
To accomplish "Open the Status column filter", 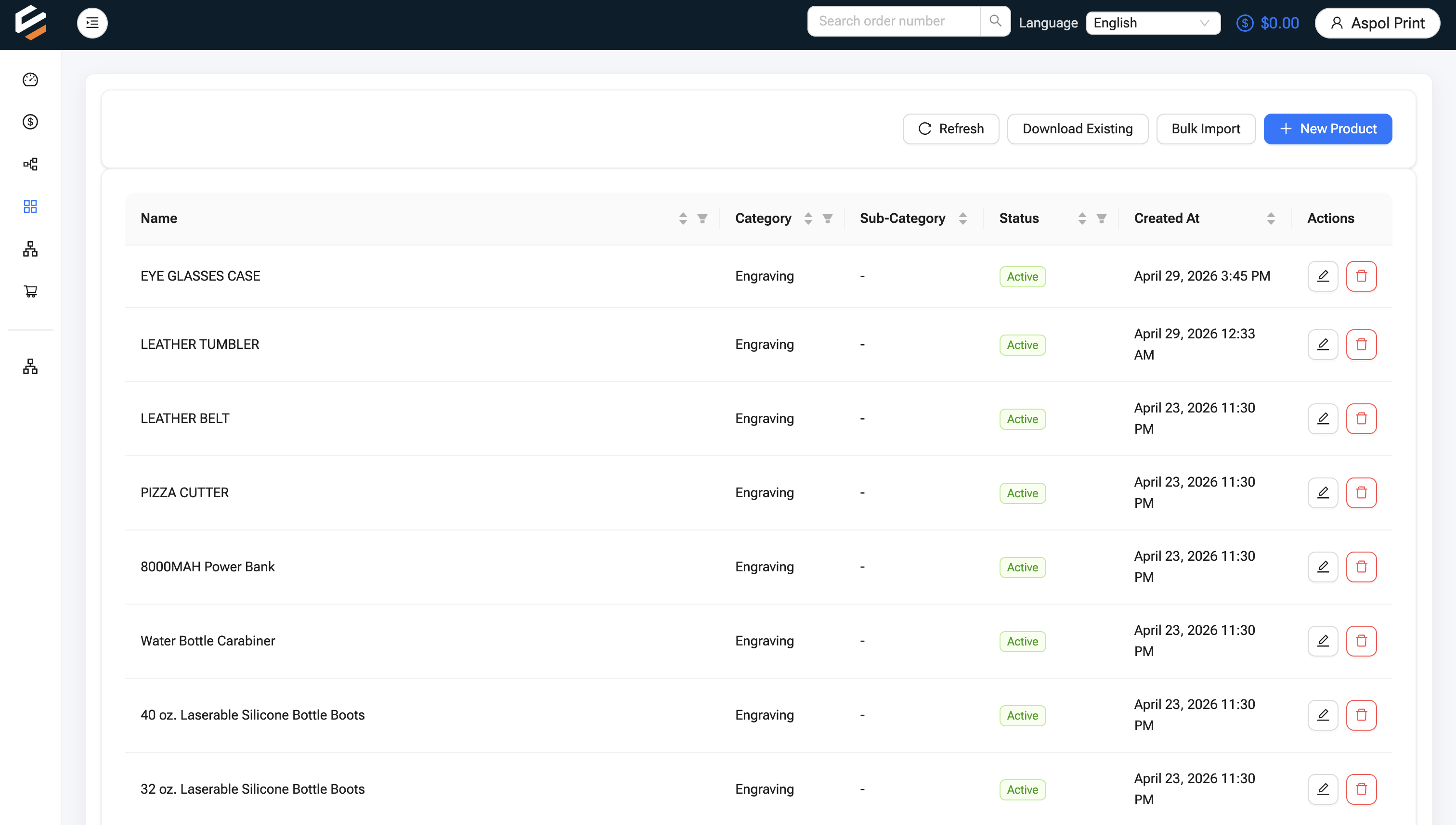I will (1101, 219).
